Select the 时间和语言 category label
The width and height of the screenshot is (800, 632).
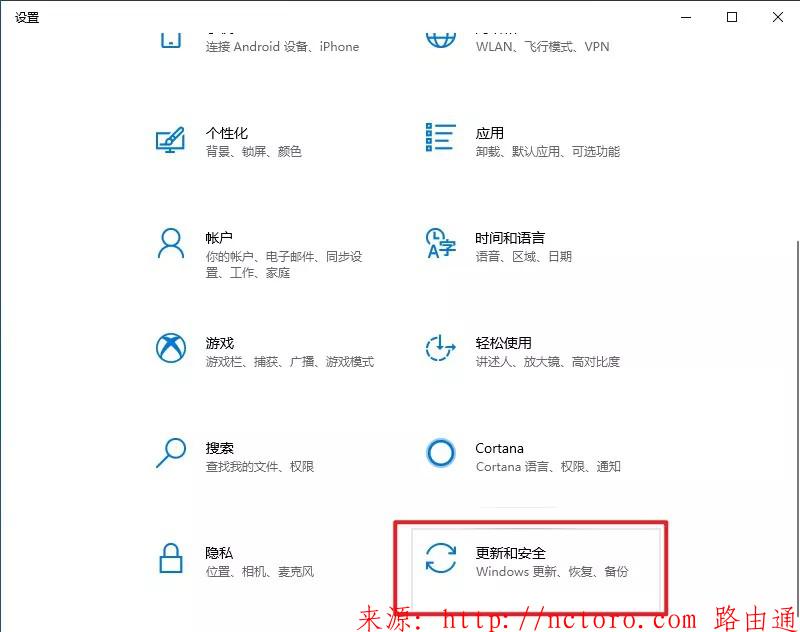[x=510, y=238]
